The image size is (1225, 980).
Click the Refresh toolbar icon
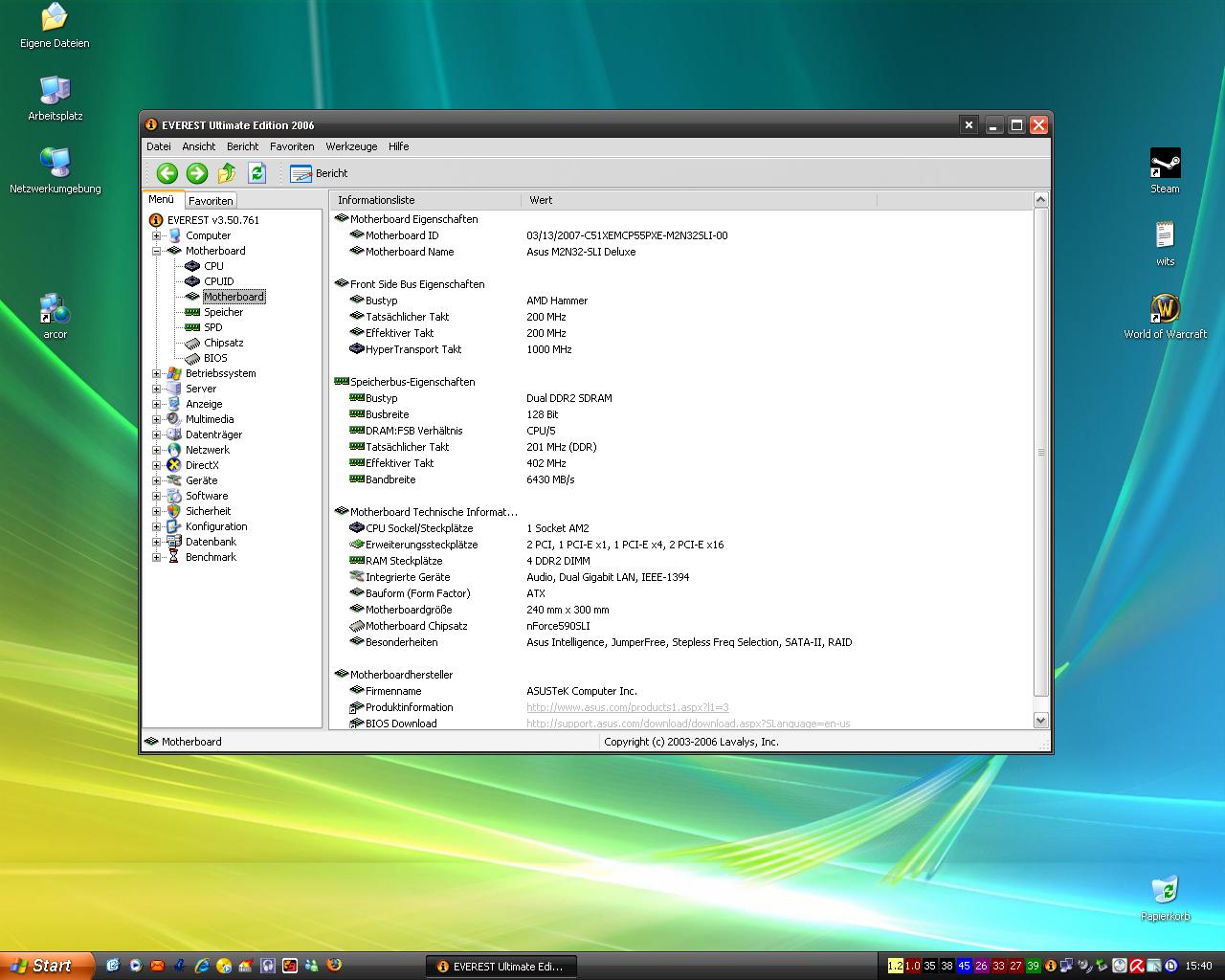(x=256, y=173)
